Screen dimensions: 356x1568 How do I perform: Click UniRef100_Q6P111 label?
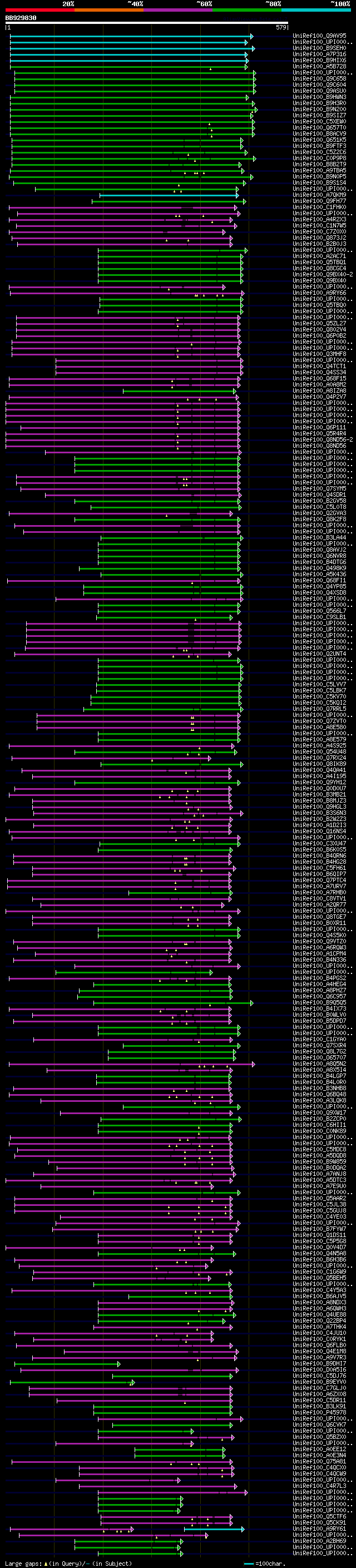[319, 427]
